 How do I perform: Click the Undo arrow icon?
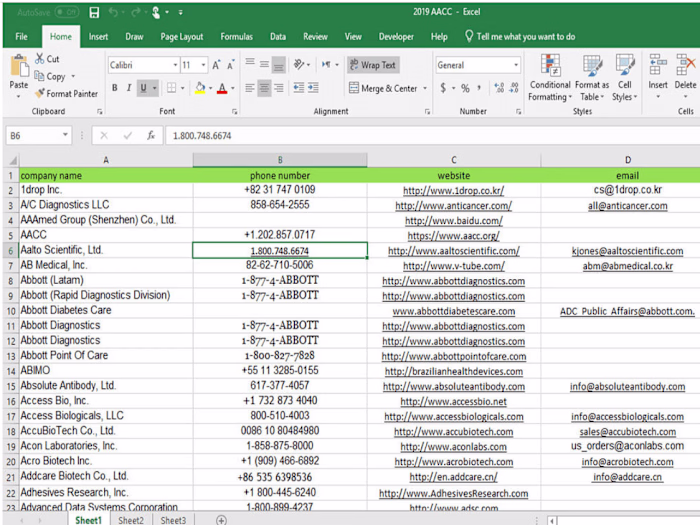tap(113, 12)
